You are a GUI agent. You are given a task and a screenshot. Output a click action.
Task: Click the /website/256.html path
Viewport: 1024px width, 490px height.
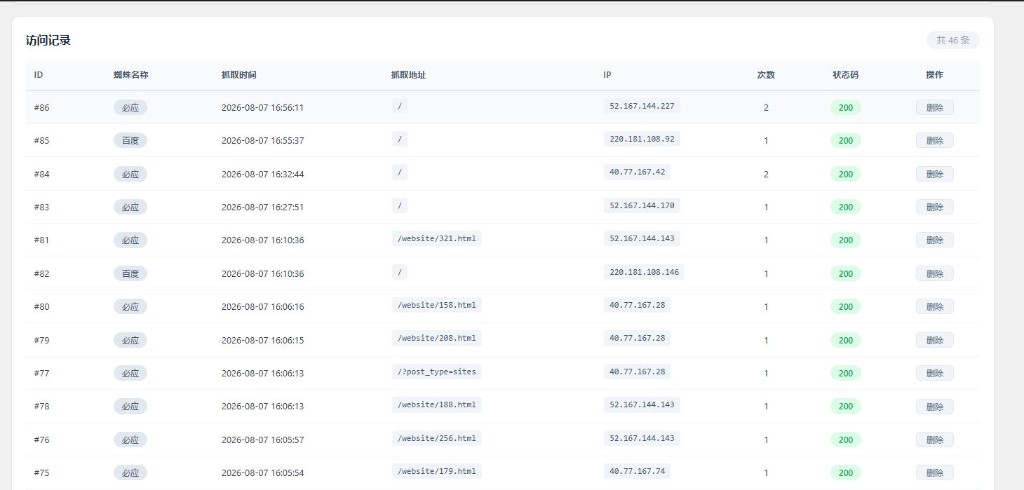[436, 438]
